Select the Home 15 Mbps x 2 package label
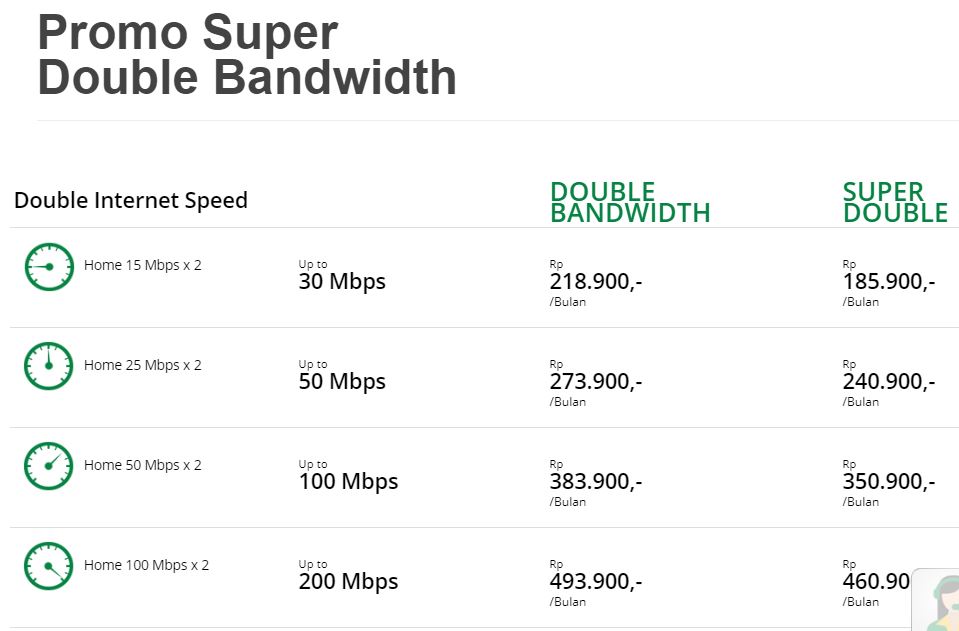 pos(143,265)
